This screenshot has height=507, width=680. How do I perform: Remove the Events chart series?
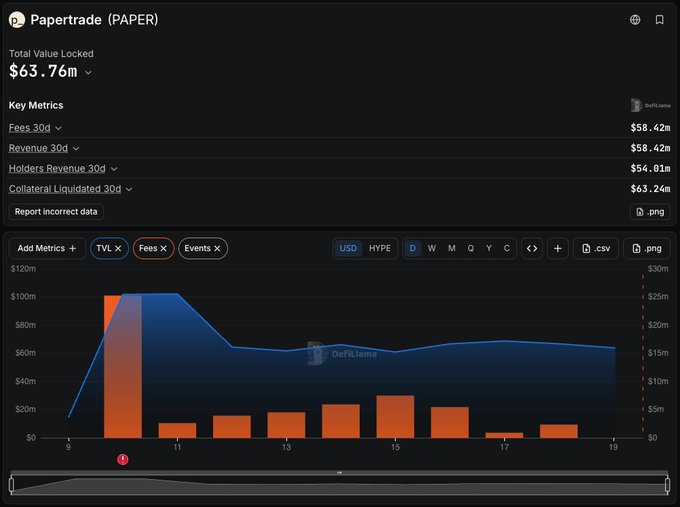pyautogui.click(x=217, y=249)
